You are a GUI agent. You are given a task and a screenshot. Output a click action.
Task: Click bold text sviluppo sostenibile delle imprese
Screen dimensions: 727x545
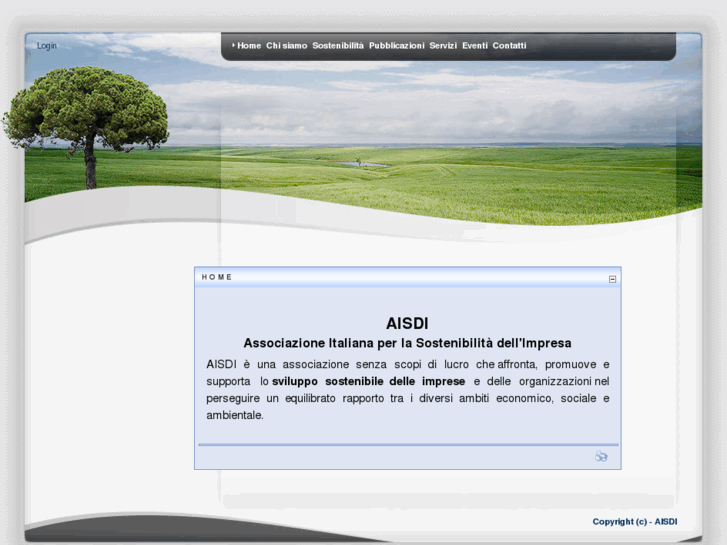(x=368, y=382)
